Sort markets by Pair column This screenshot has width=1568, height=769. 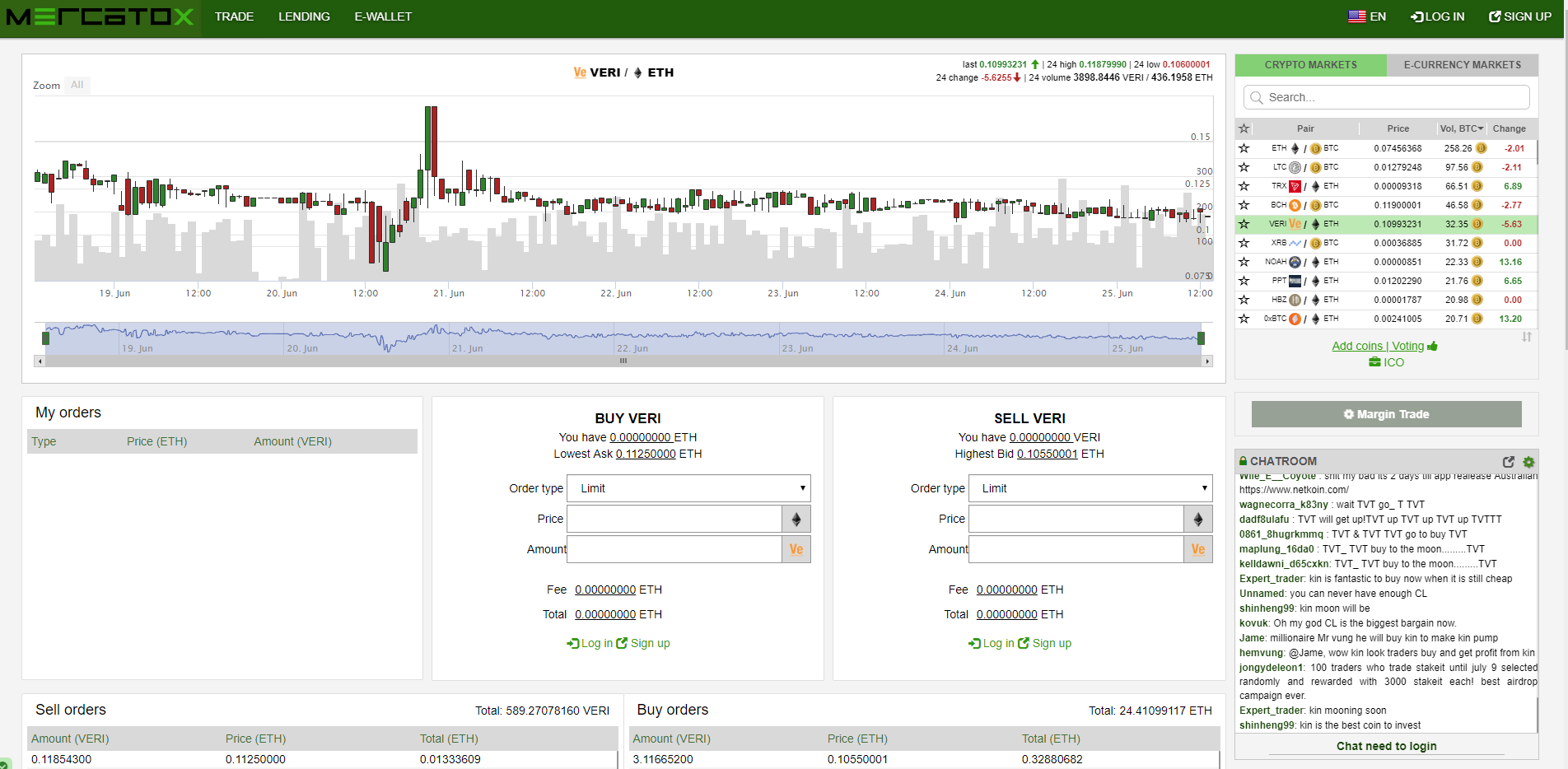(1305, 128)
